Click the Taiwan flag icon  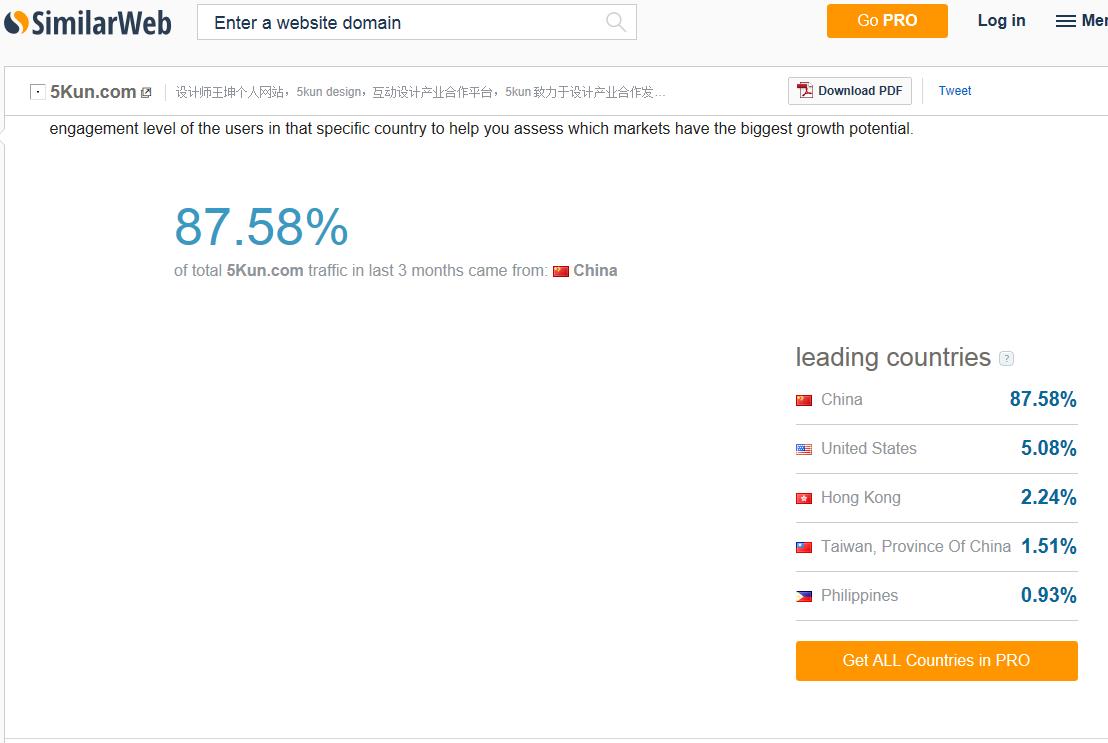pos(803,547)
